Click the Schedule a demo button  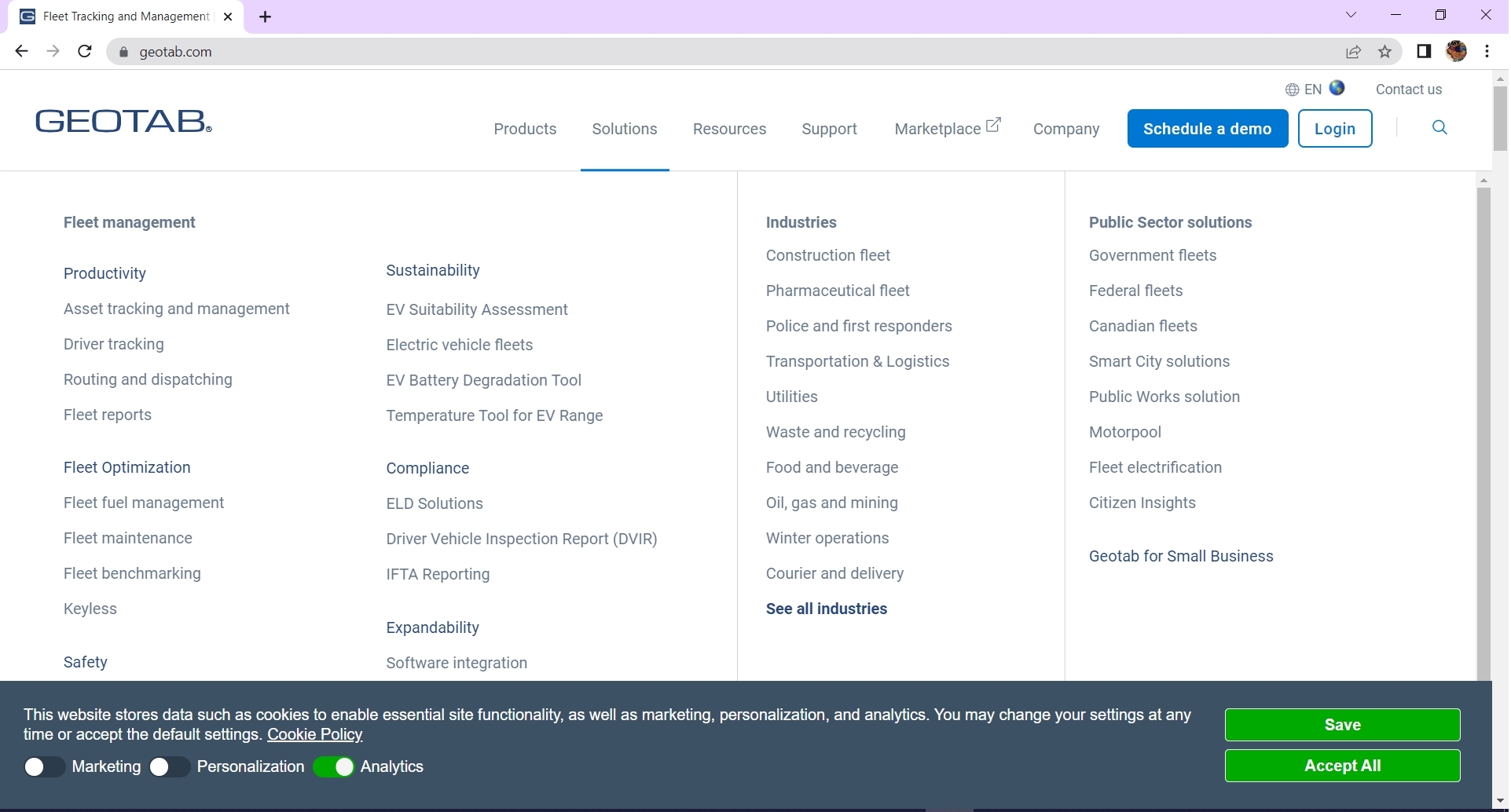1208,128
